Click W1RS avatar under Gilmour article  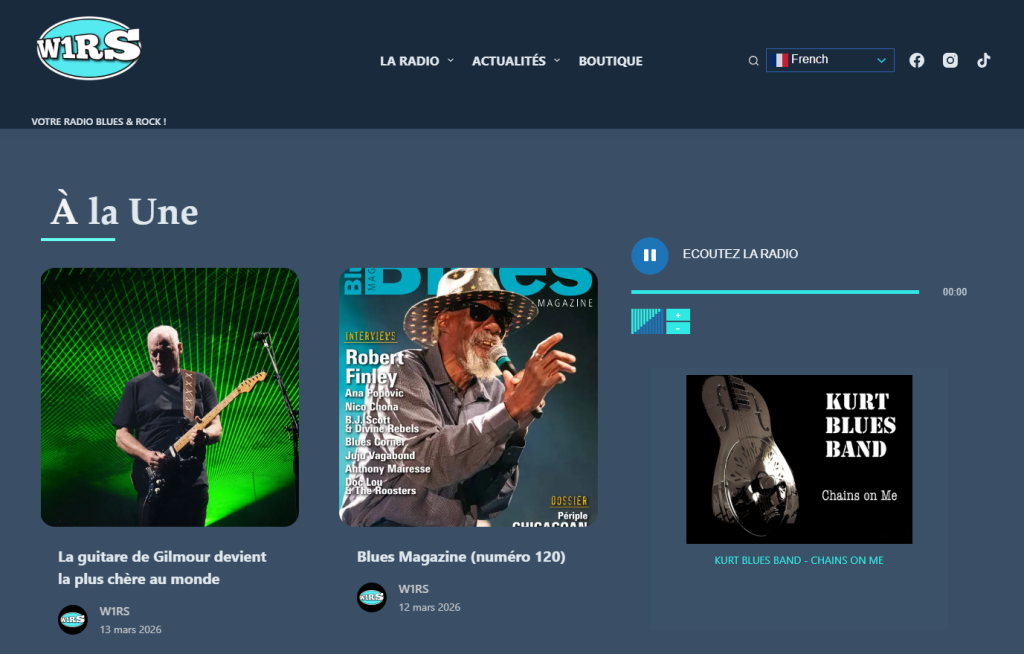point(73,620)
